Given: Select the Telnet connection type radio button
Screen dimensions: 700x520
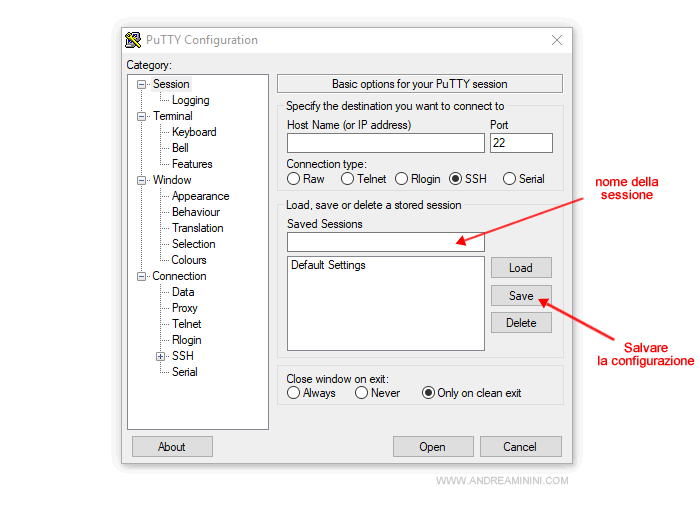Looking at the screenshot, I should point(348,179).
